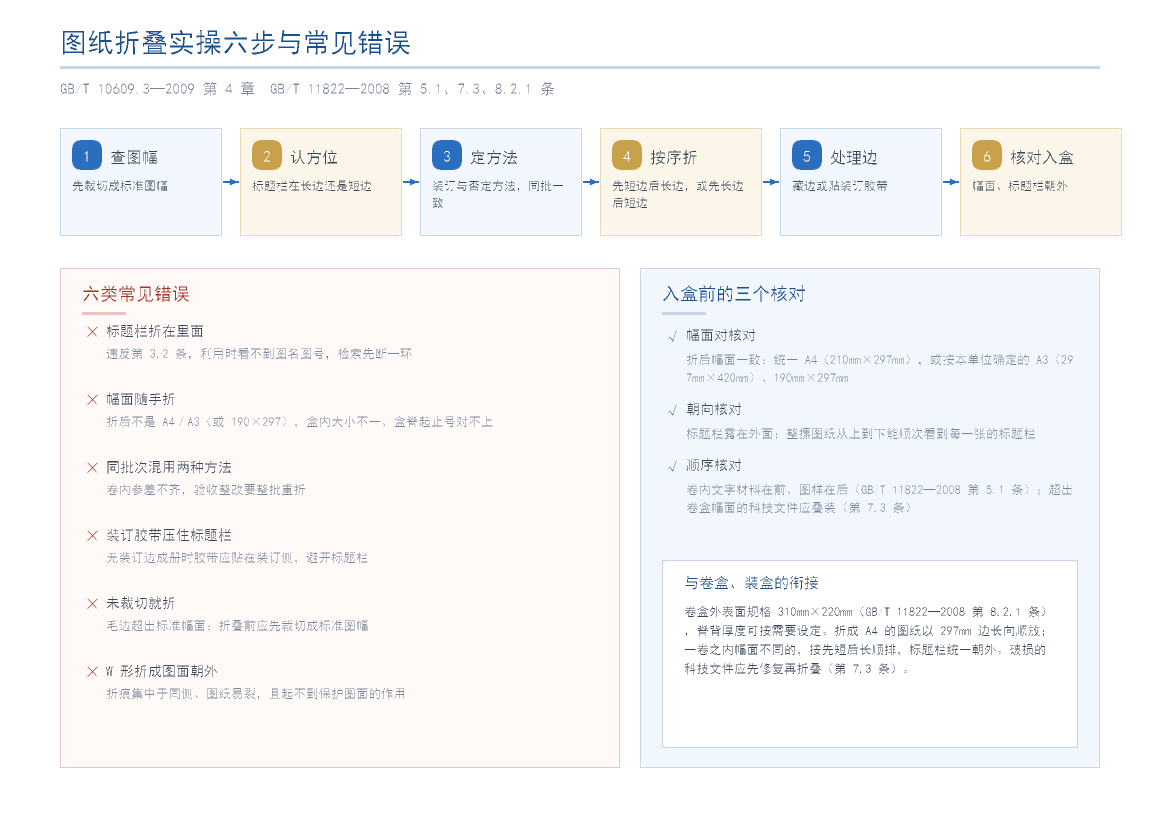
Task: Click the X mark beside 幅面随手折
Action: click(x=92, y=400)
